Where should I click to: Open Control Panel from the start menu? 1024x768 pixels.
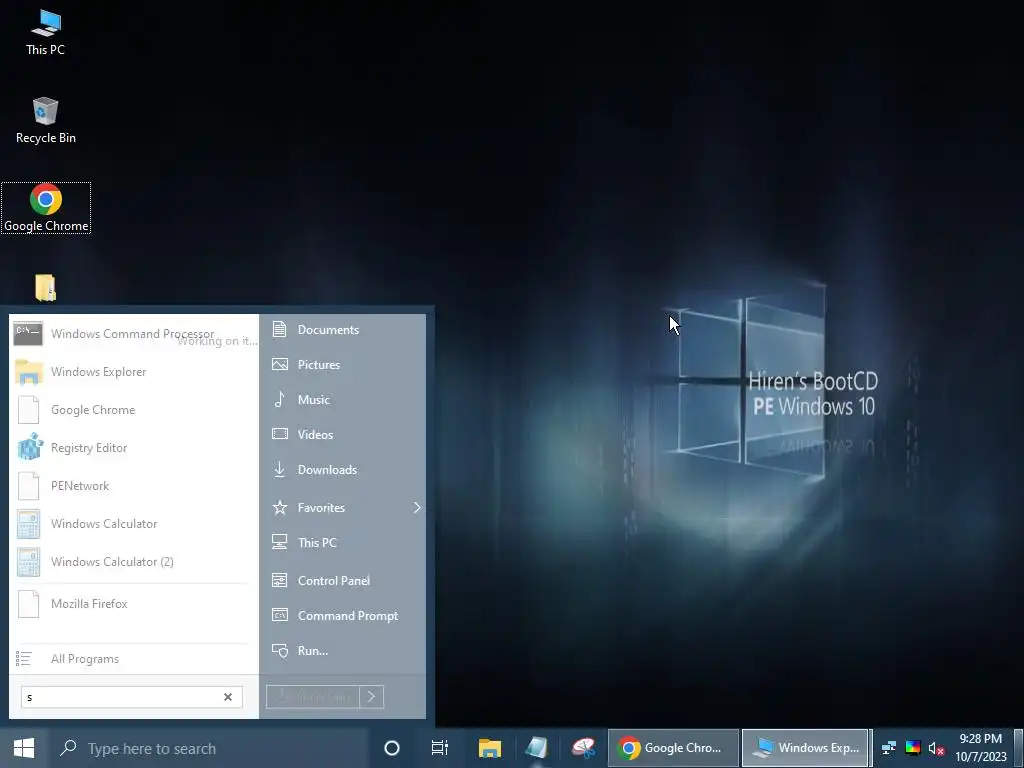pos(343,581)
